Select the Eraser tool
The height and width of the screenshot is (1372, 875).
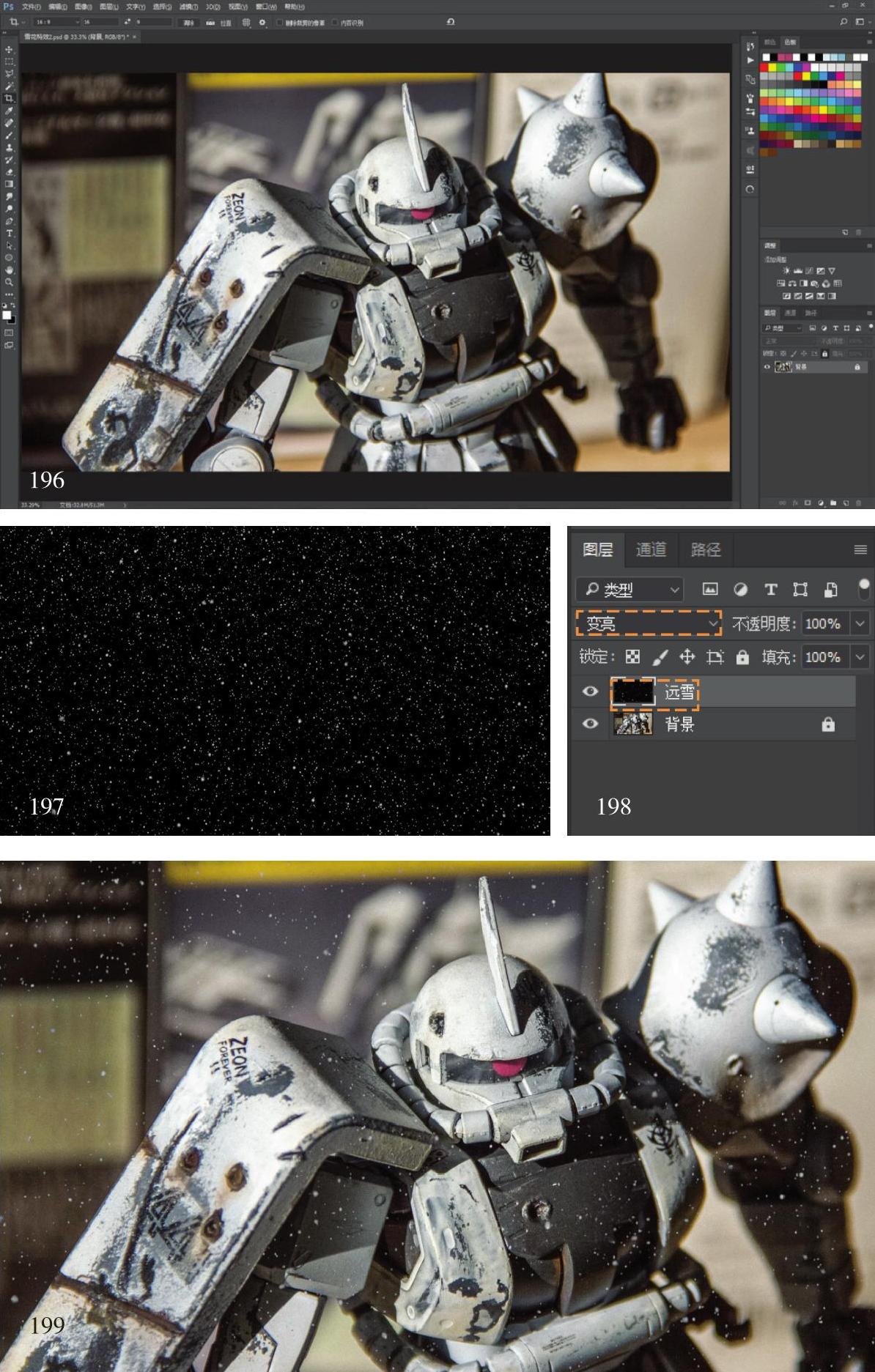[9, 172]
